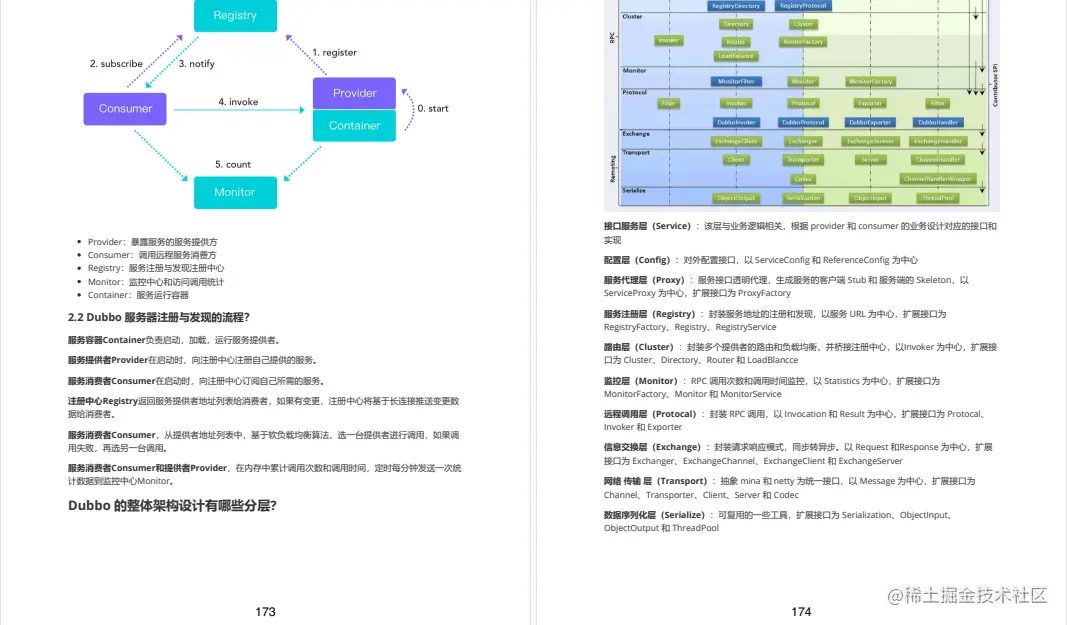Click the green ExchangeHandler box

click(x=938, y=141)
